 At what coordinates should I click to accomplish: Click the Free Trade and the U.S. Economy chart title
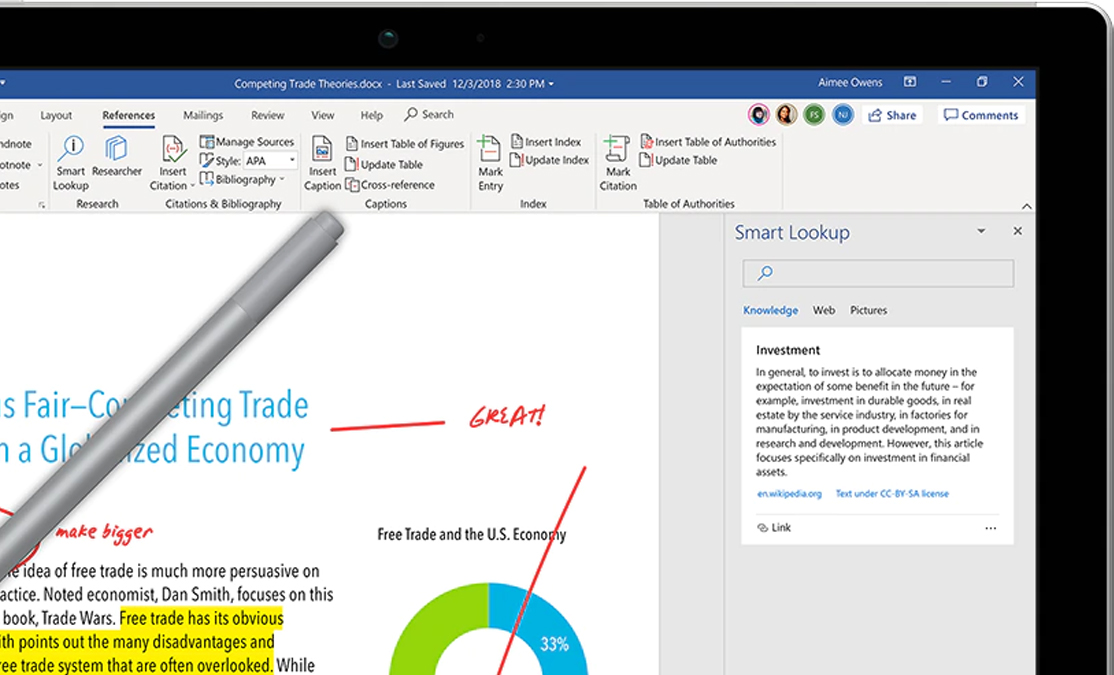[x=472, y=534]
